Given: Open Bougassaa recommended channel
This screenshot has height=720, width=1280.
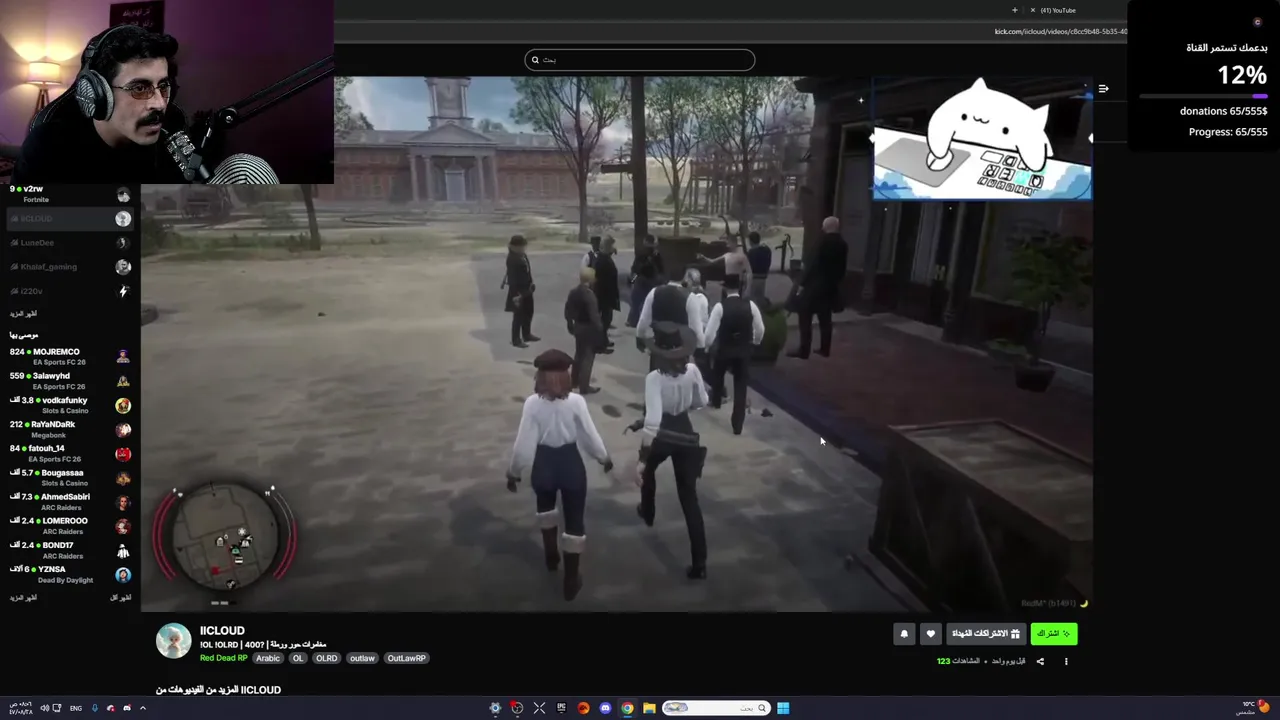Looking at the screenshot, I should click(x=70, y=477).
